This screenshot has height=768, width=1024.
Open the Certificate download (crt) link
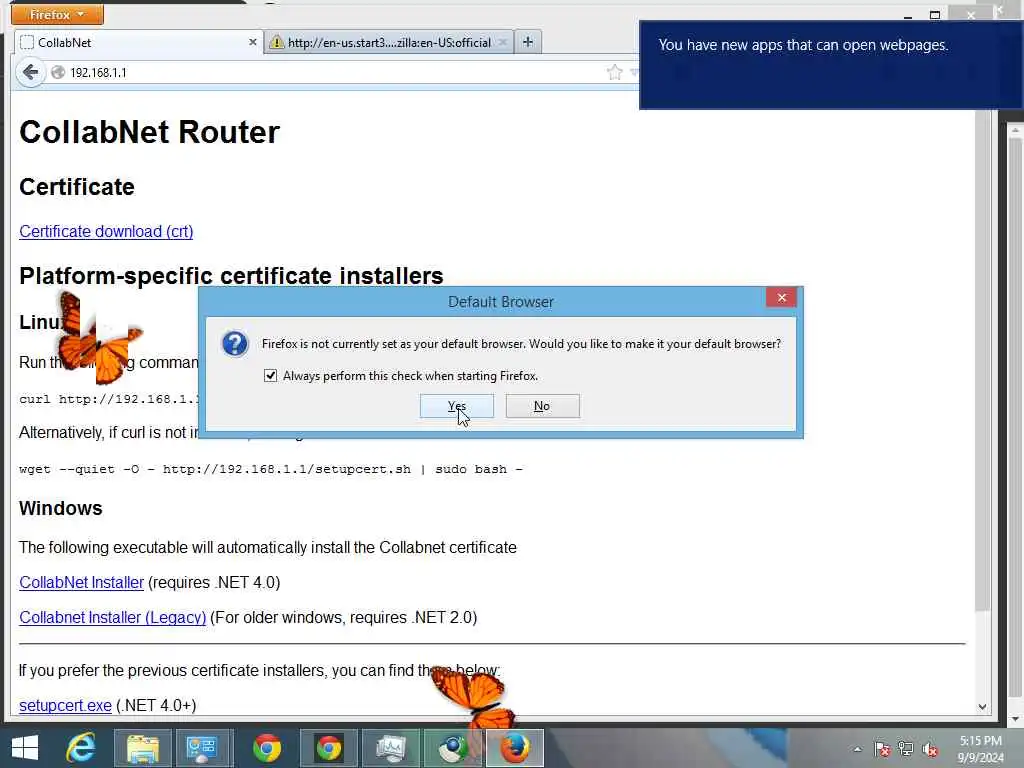coord(106,232)
